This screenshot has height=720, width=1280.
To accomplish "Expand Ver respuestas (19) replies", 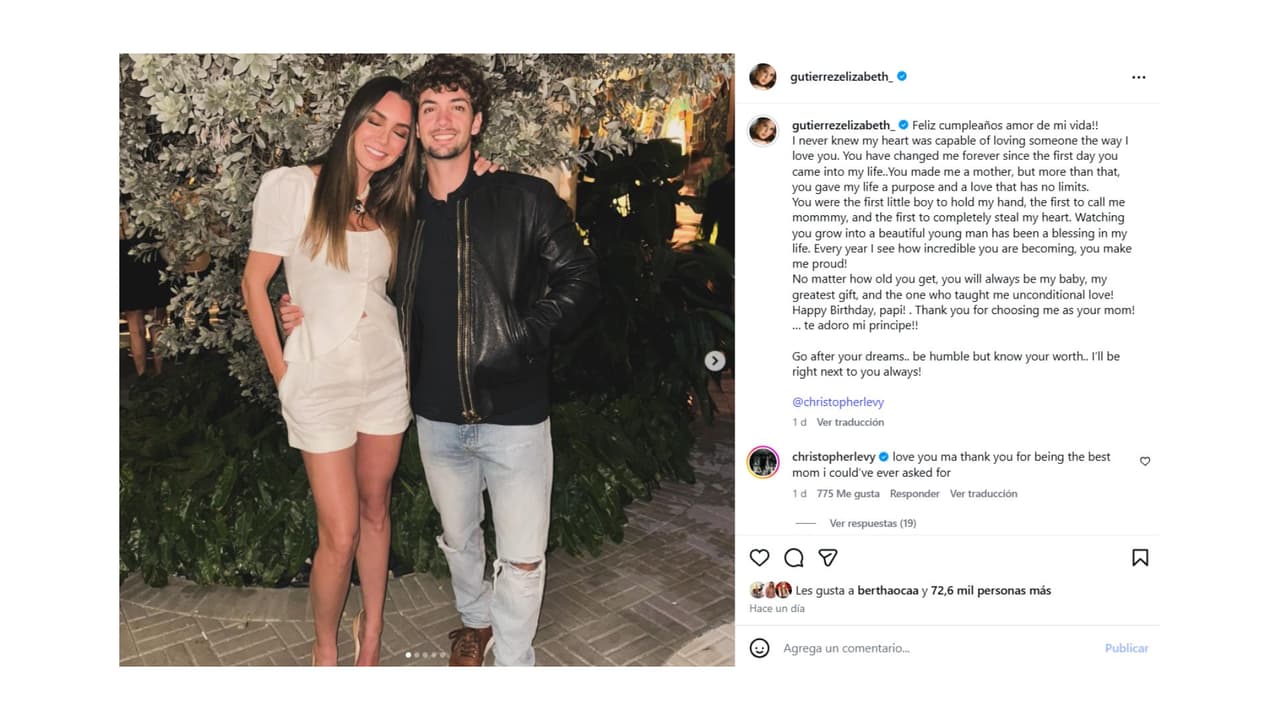I will pyautogui.click(x=872, y=523).
